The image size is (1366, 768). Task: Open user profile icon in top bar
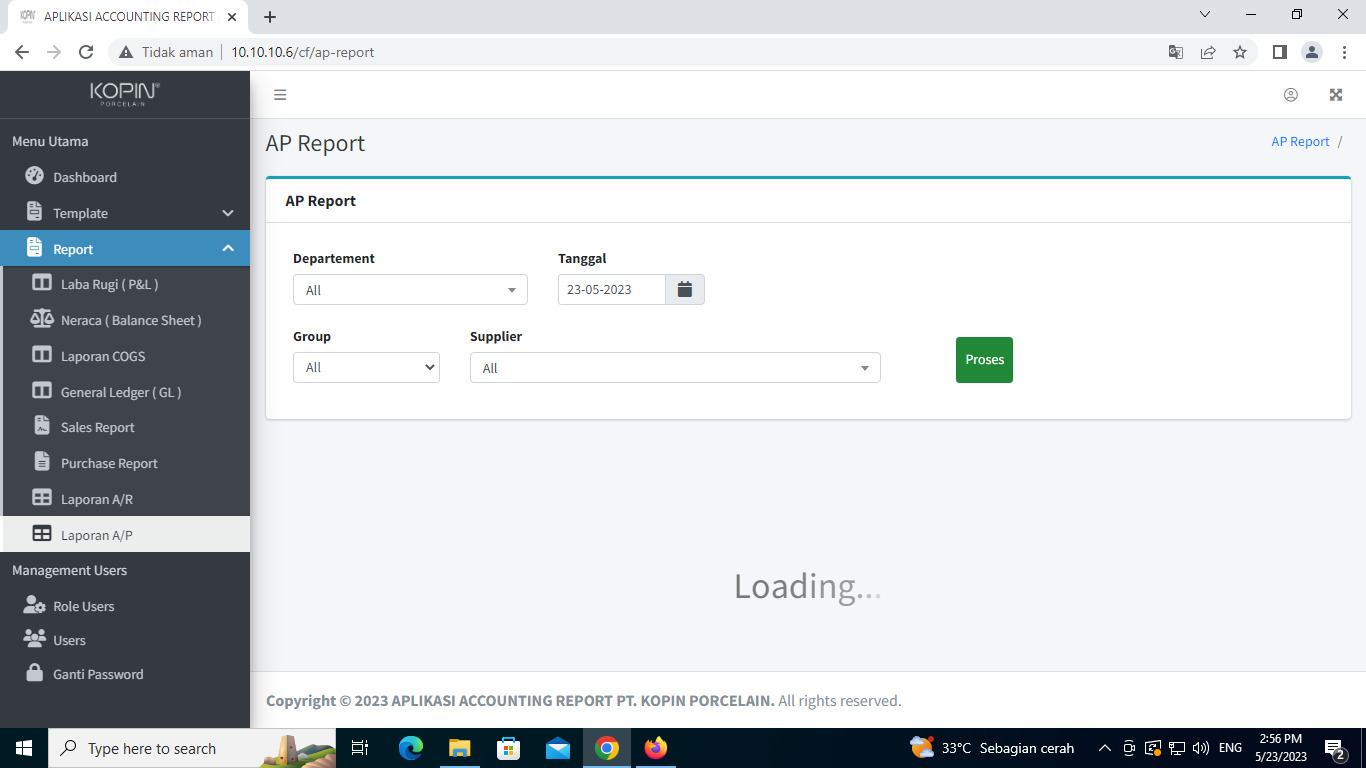pos(1291,95)
